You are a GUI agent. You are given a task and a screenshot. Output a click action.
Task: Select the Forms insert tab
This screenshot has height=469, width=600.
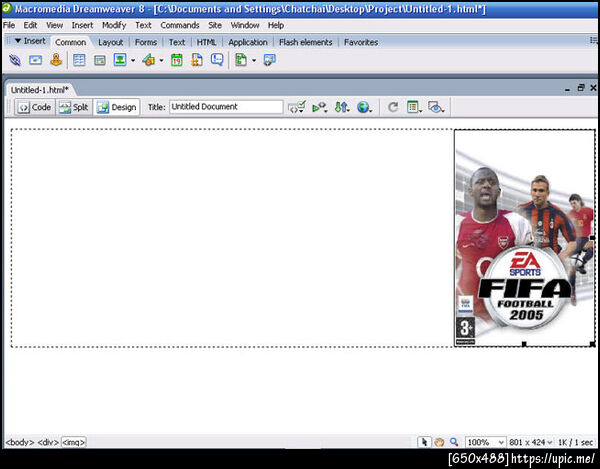(146, 42)
